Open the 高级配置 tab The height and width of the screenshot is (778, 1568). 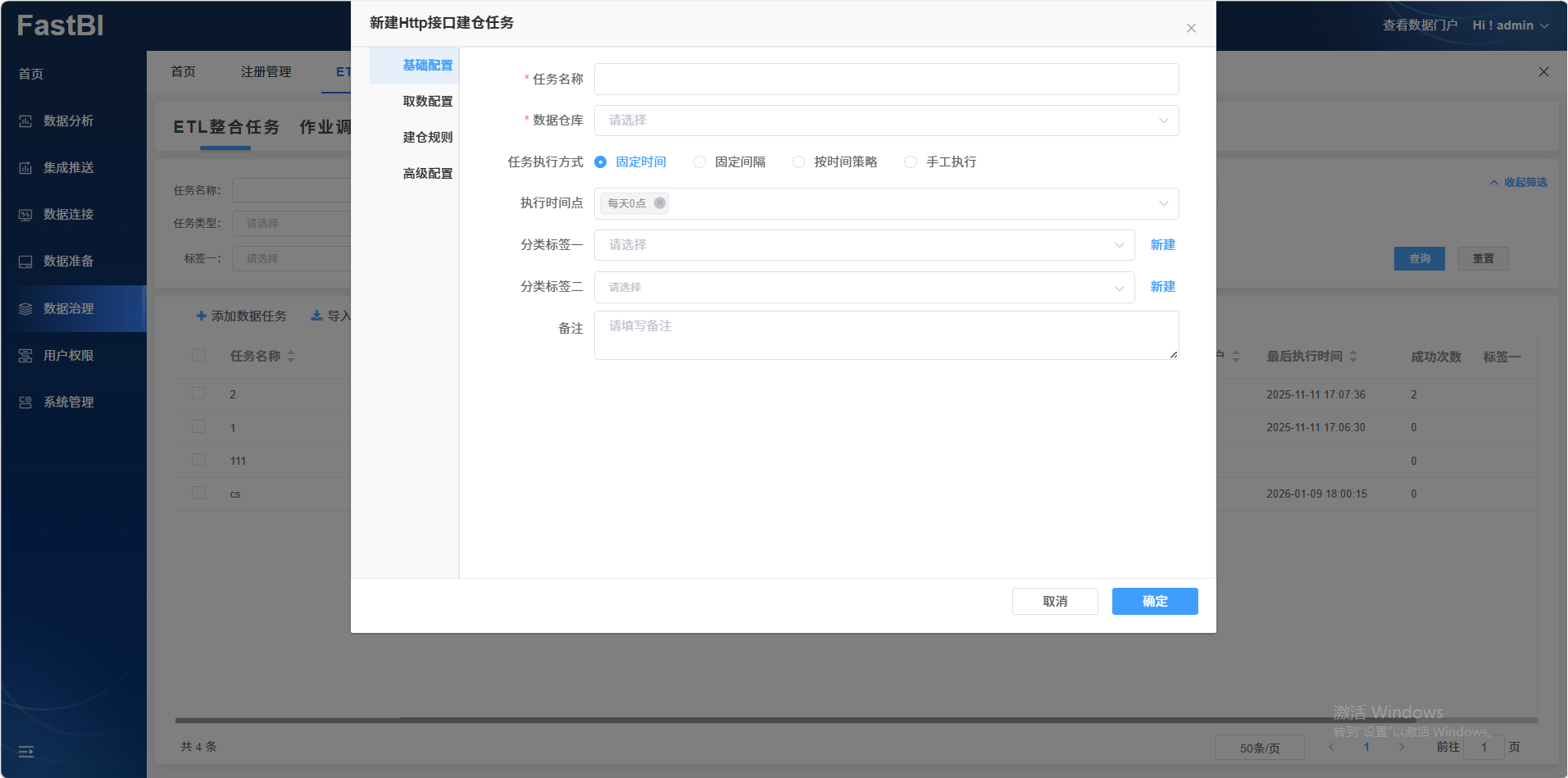427,174
